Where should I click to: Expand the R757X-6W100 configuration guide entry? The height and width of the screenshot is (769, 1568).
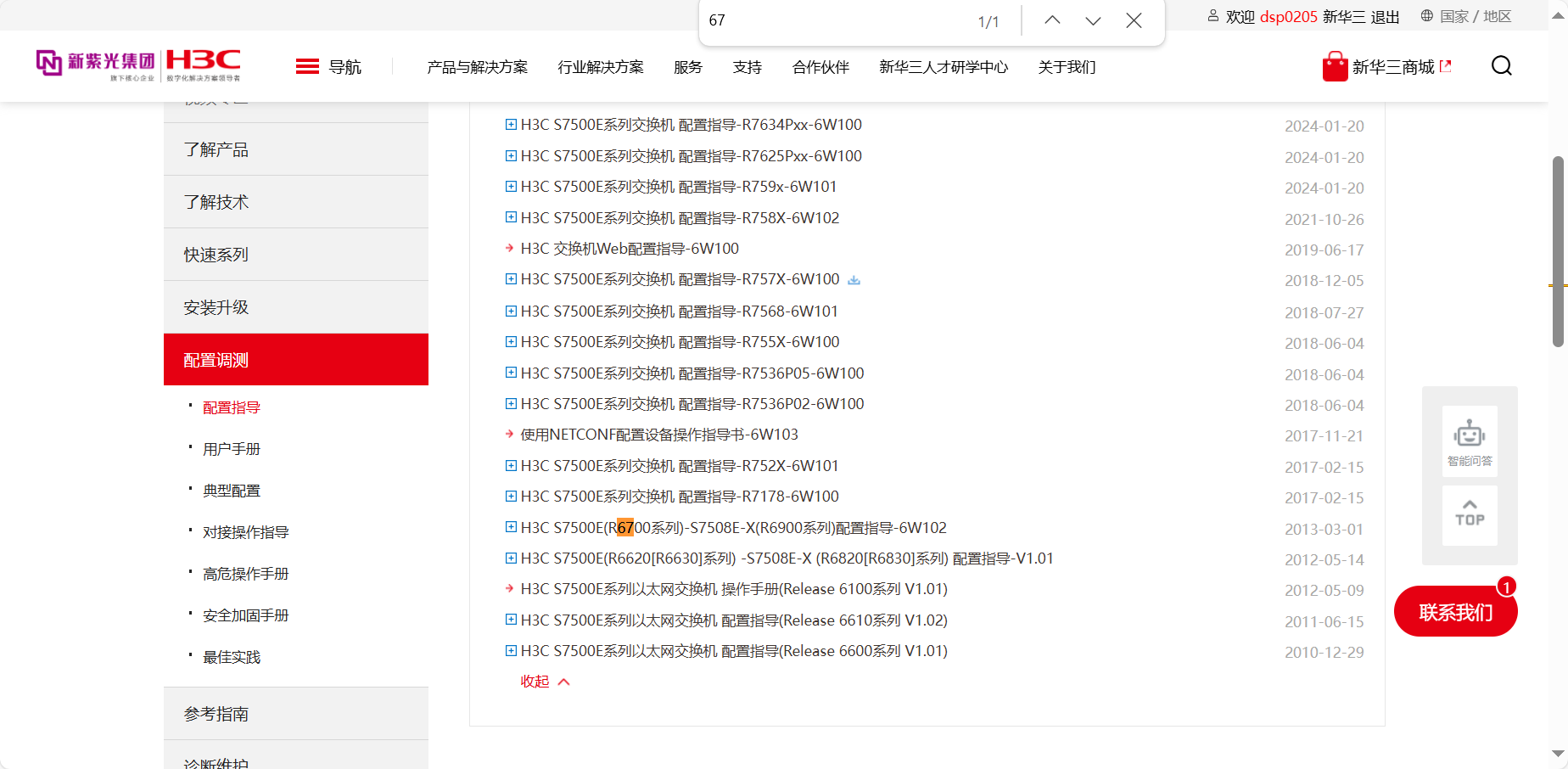511,279
